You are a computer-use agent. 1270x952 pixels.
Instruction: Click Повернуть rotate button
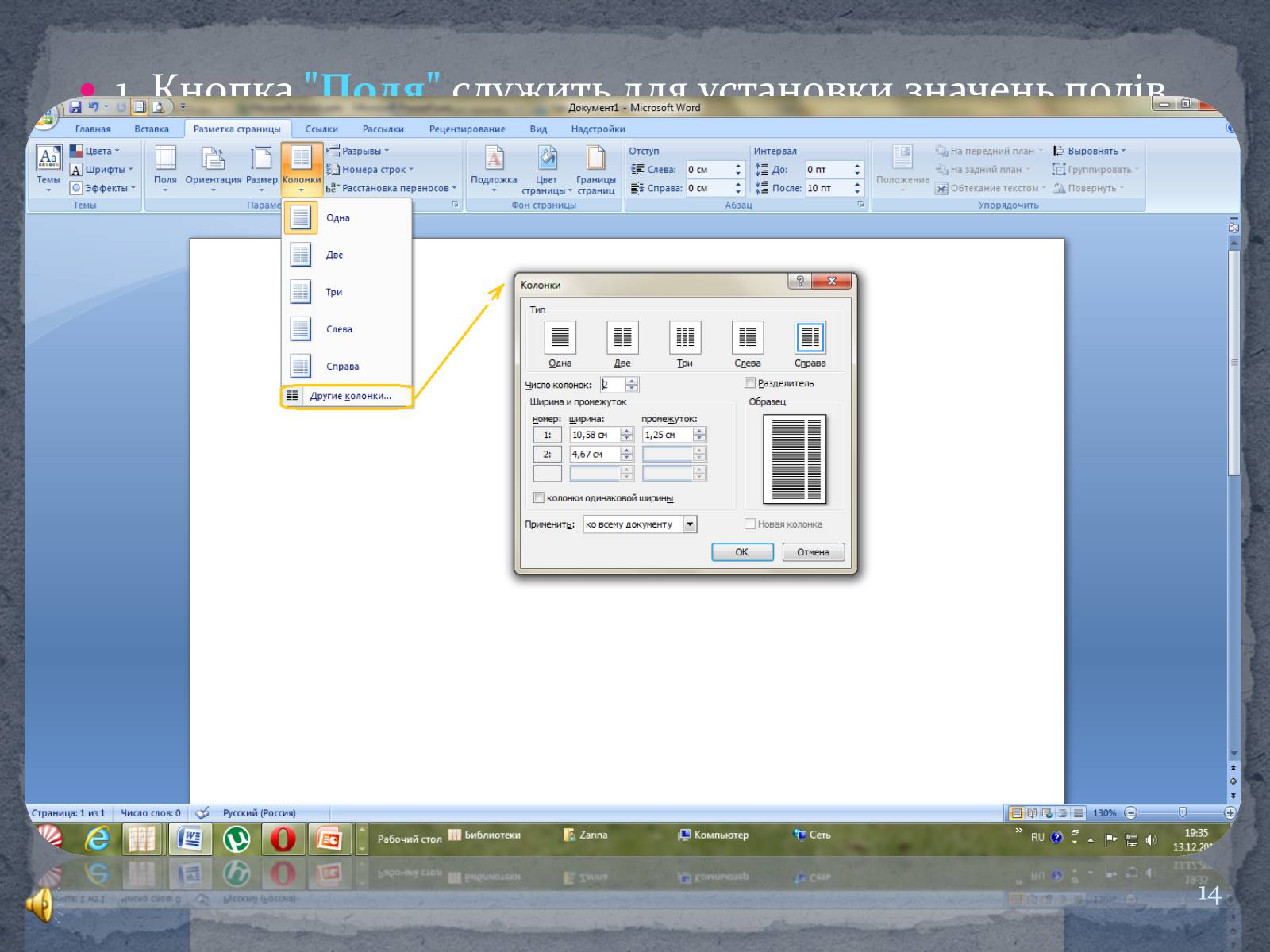click(x=1088, y=188)
